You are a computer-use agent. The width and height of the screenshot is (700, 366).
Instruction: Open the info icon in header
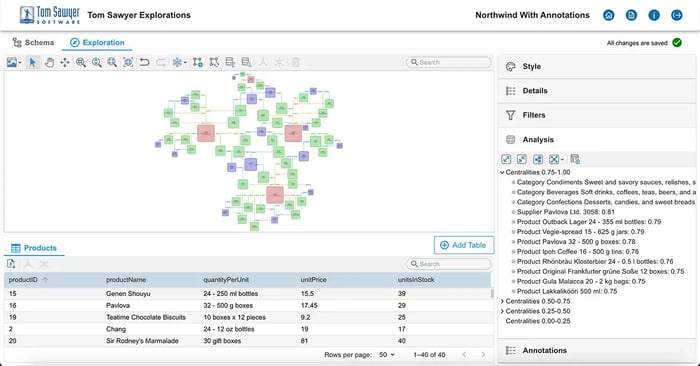(x=654, y=15)
